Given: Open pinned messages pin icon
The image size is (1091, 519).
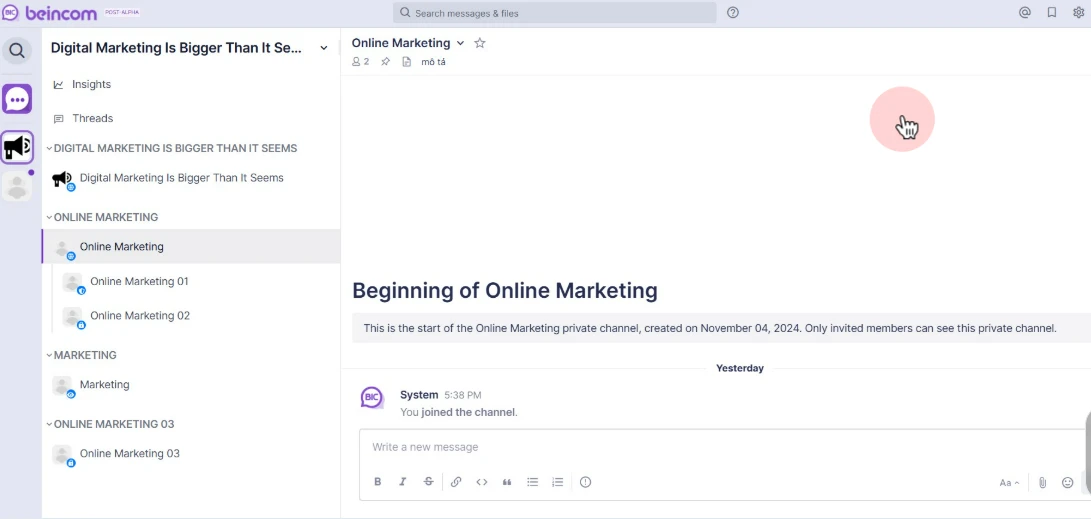Looking at the screenshot, I should pyautogui.click(x=385, y=62).
